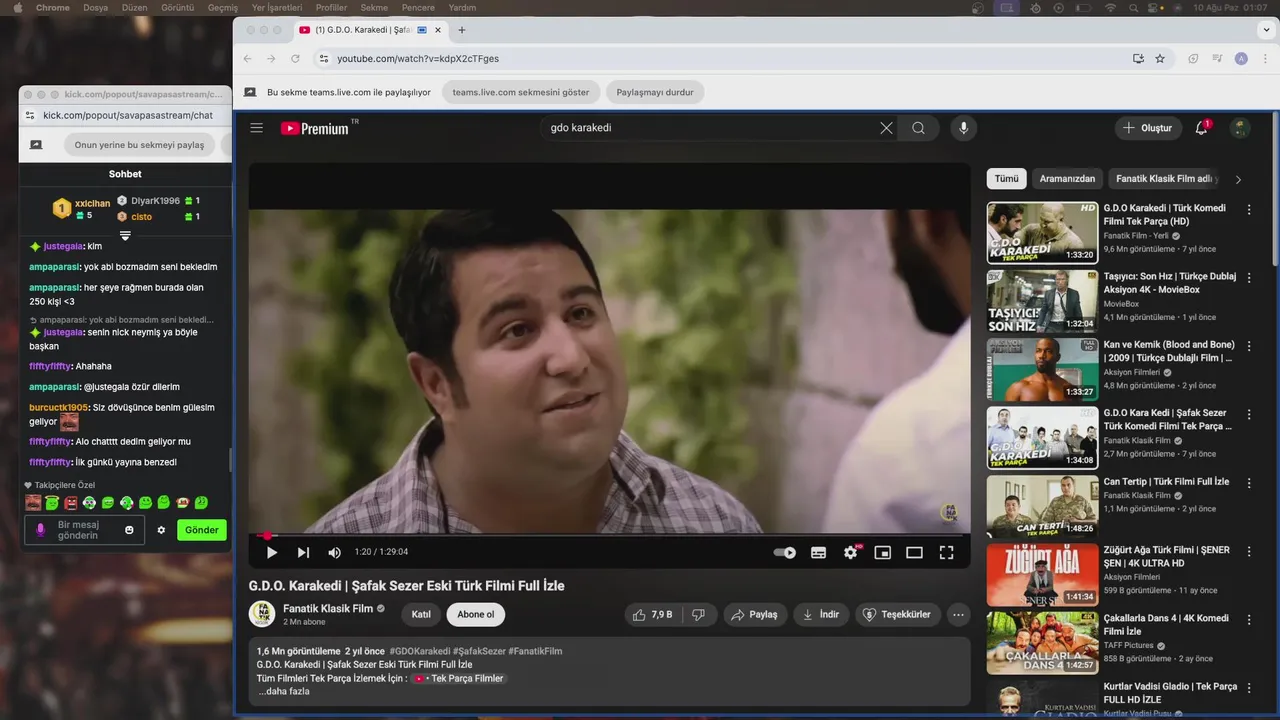Screen dimensions: 1280x720
Task: Toggle autoplay switch in player
Action: (785, 552)
